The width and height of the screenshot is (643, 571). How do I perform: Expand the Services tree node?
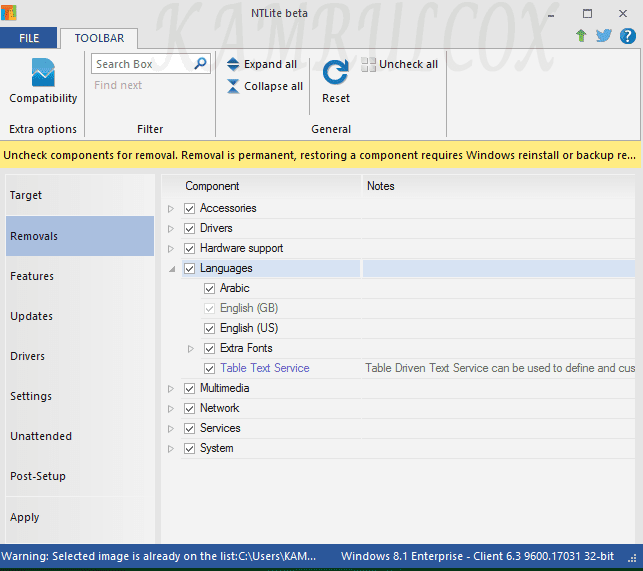point(171,429)
